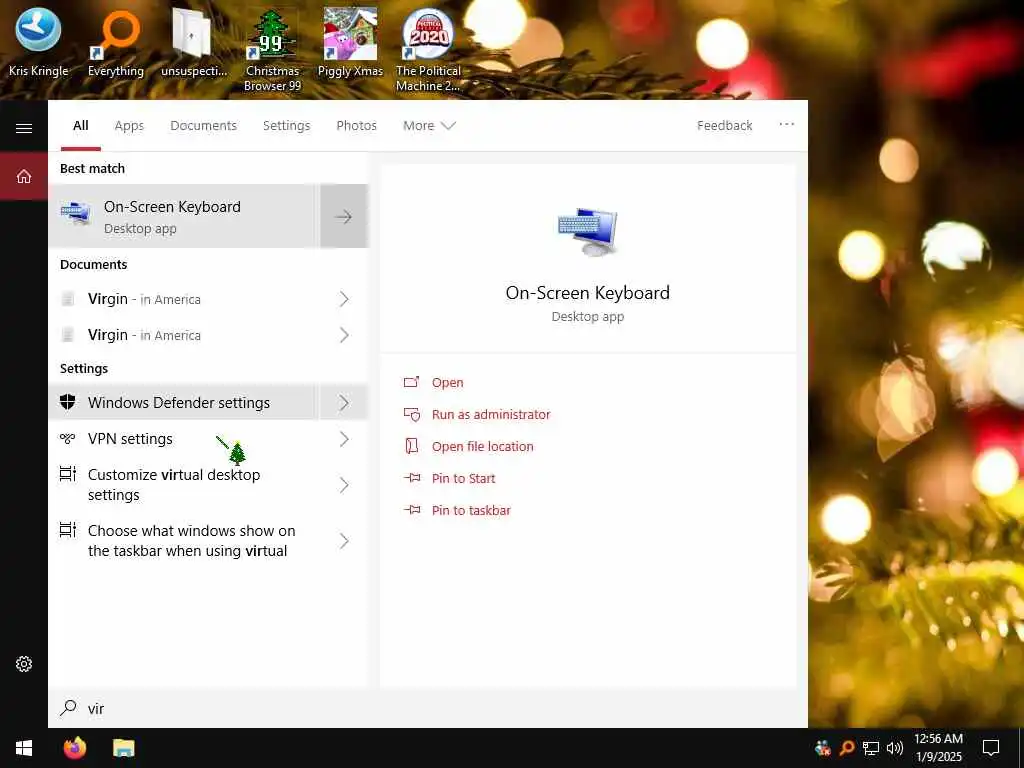Image resolution: width=1024 pixels, height=768 pixels.
Task: Select the On-Screen Keyboard best match result
Action: 184,216
